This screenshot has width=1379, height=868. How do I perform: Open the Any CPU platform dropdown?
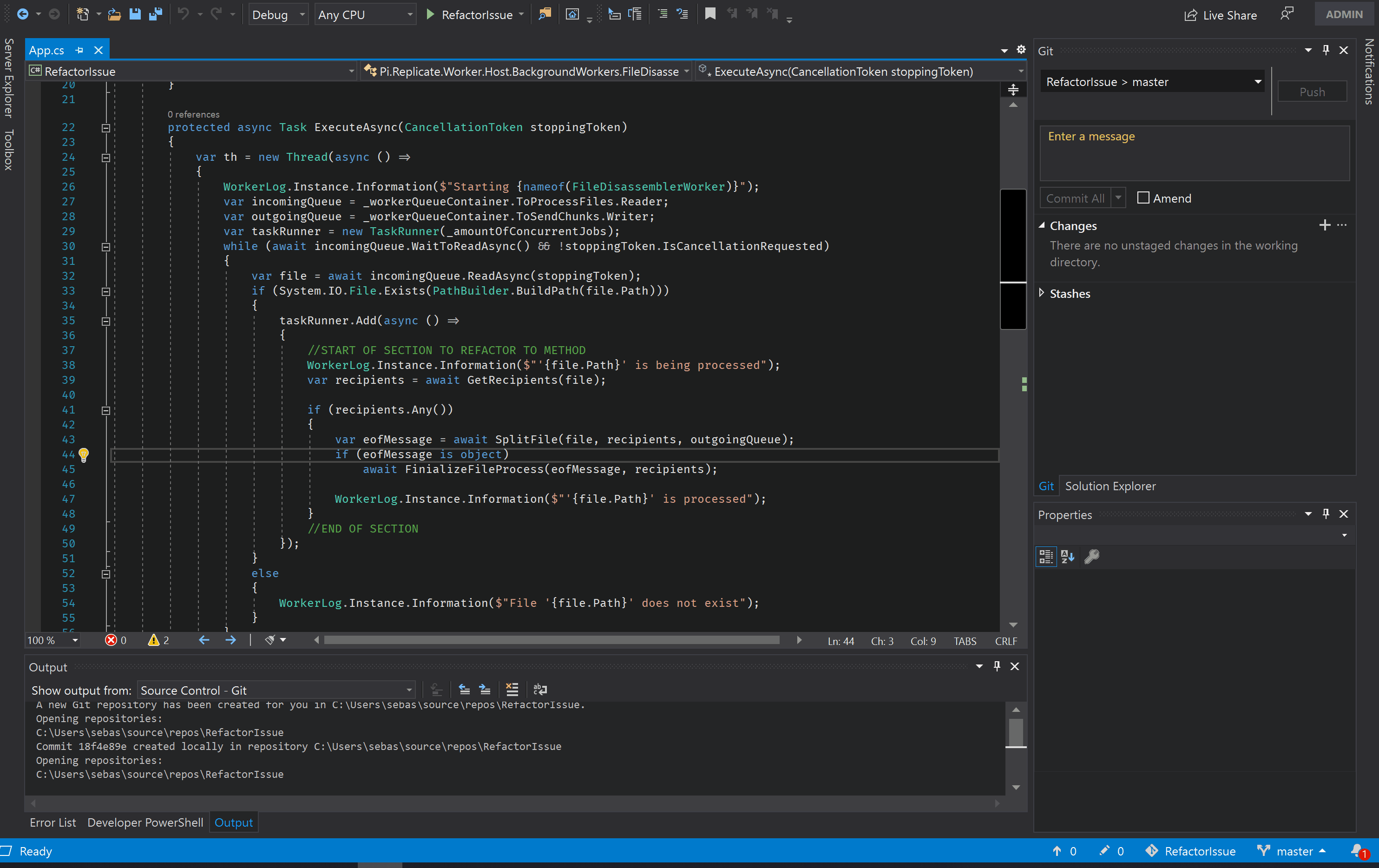tap(365, 14)
